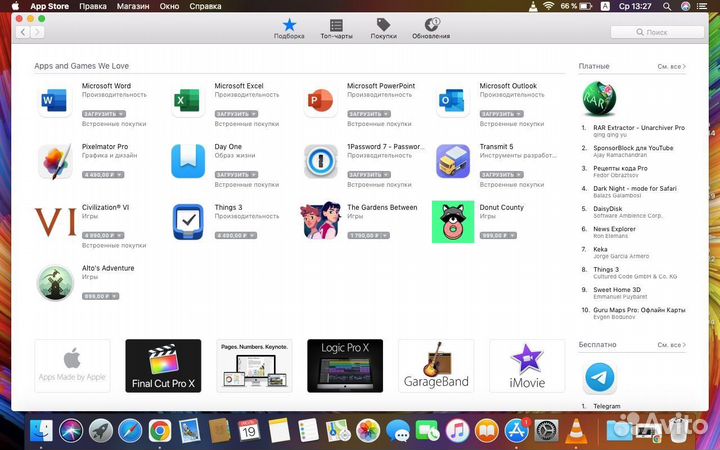Viewport: 720px width, 450px height.
Task: Open the Microsoft Outlook app icon
Action: (x=452, y=100)
